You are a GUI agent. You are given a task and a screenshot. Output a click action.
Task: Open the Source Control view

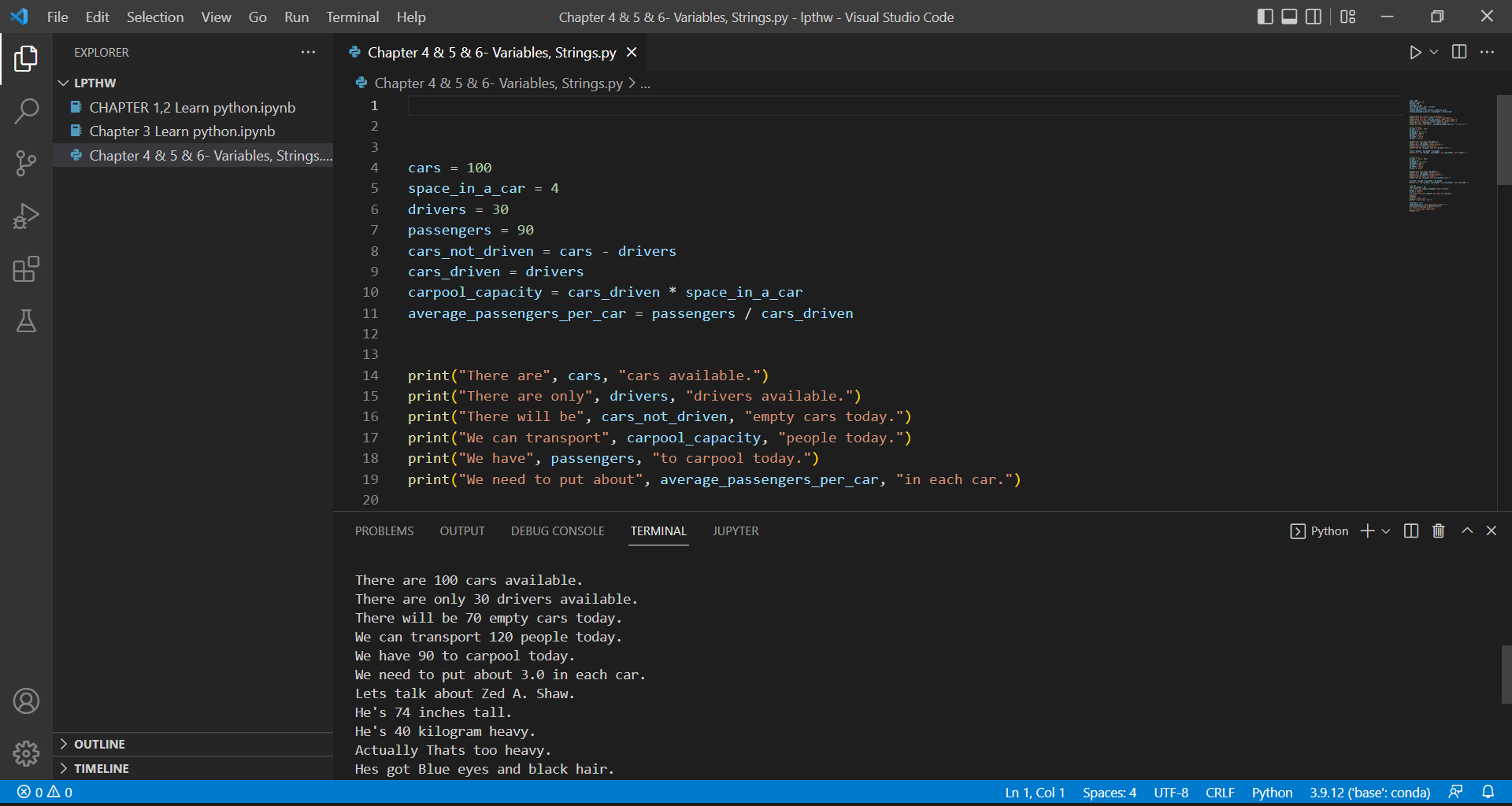pyautogui.click(x=27, y=163)
